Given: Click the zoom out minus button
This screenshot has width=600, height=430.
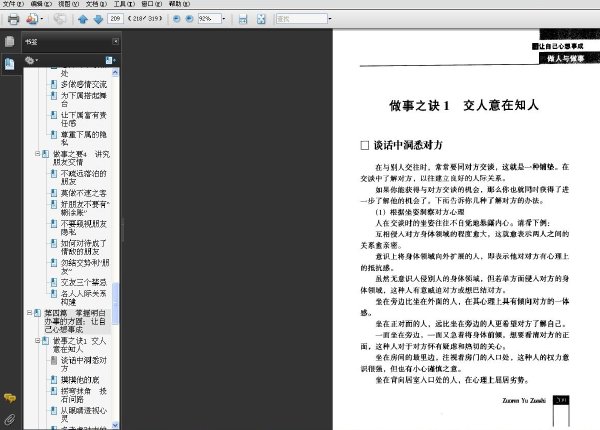Looking at the screenshot, I should pos(176,18).
